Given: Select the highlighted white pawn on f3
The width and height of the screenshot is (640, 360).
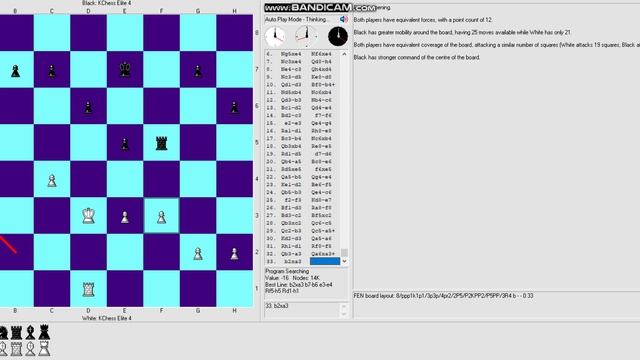Looking at the screenshot, I should (x=162, y=217).
